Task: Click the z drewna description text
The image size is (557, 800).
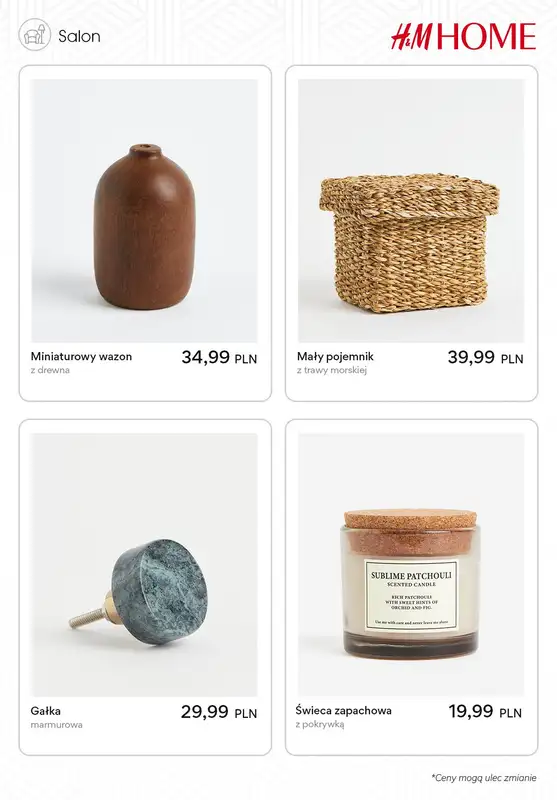Action: [x=50, y=370]
